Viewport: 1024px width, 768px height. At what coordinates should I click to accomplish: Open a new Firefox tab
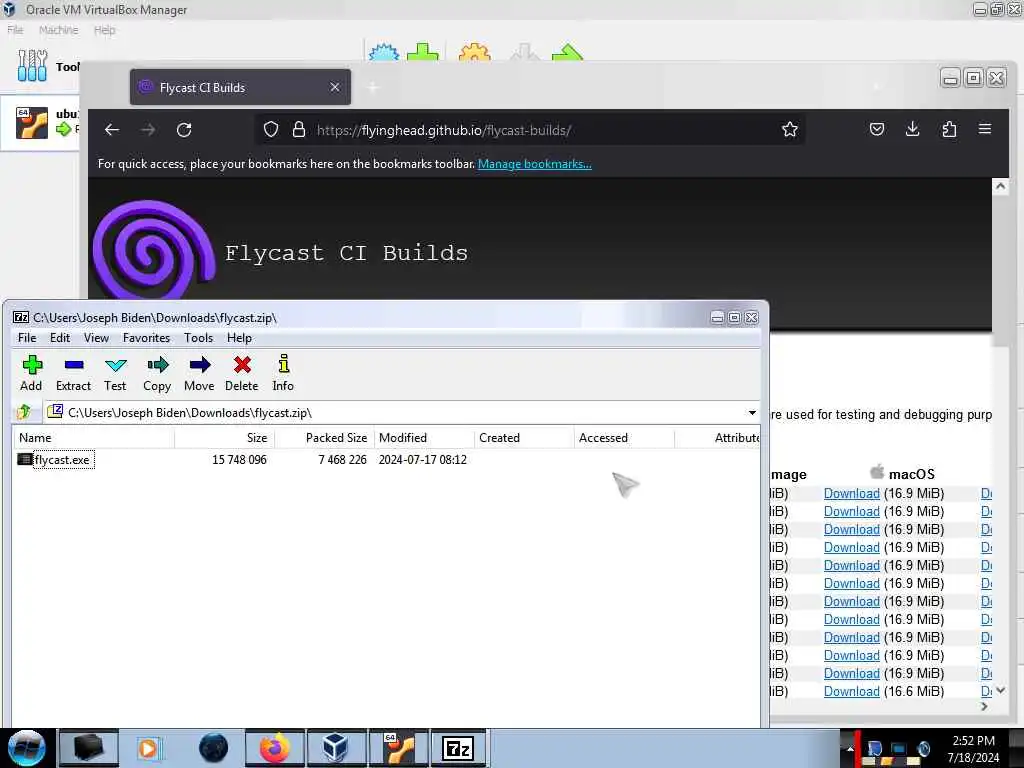click(x=373, y=87)
